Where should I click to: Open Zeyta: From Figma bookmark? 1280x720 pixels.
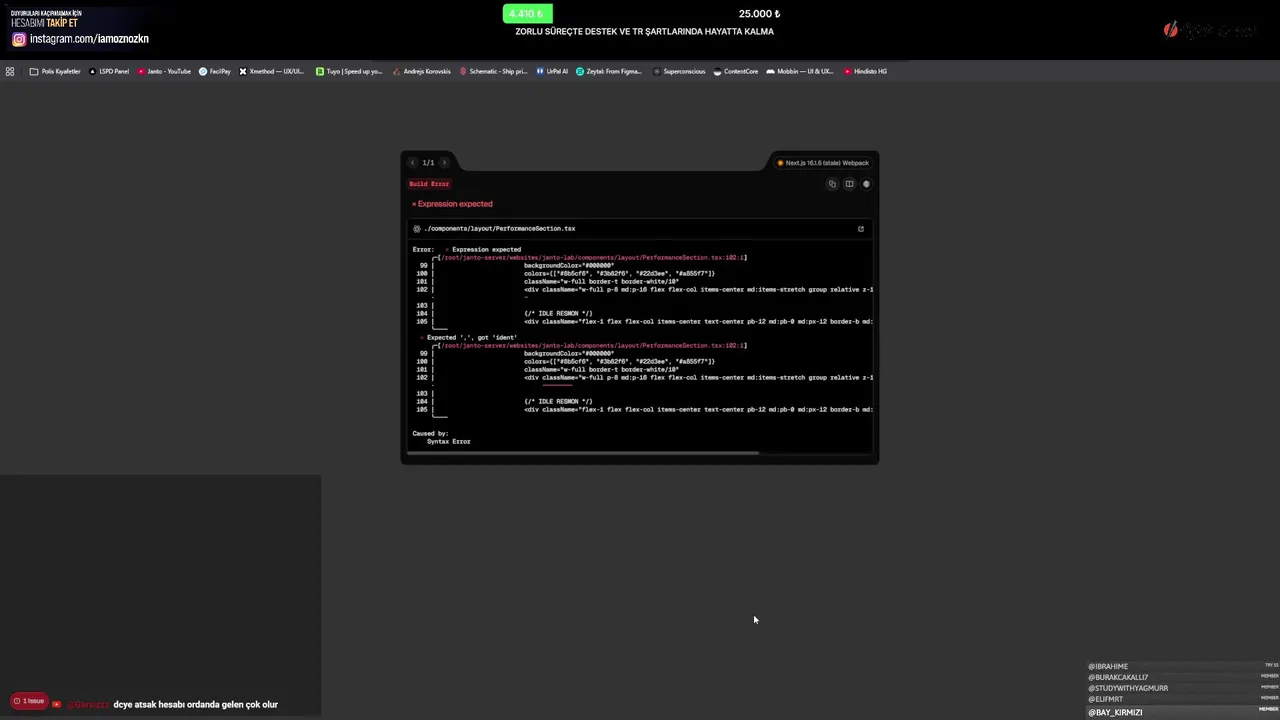[609, 72]
